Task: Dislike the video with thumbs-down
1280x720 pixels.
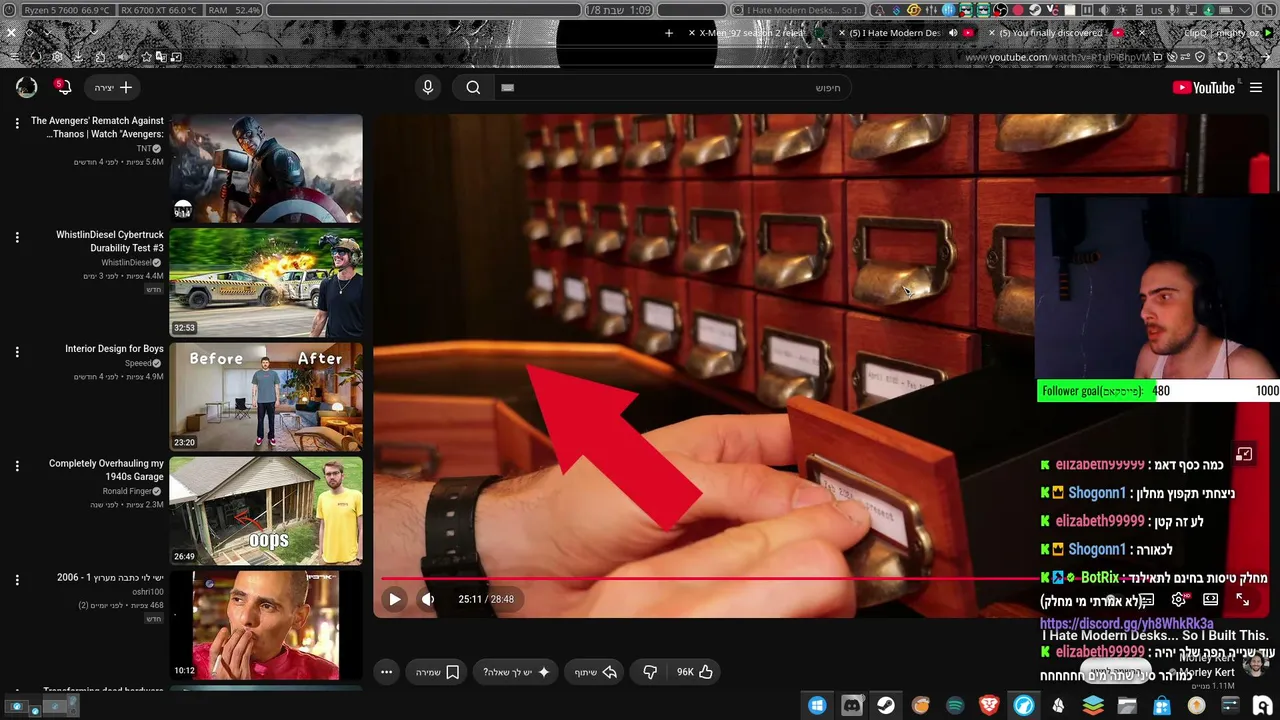Action: pyautogui.click(x=650, y=672)
